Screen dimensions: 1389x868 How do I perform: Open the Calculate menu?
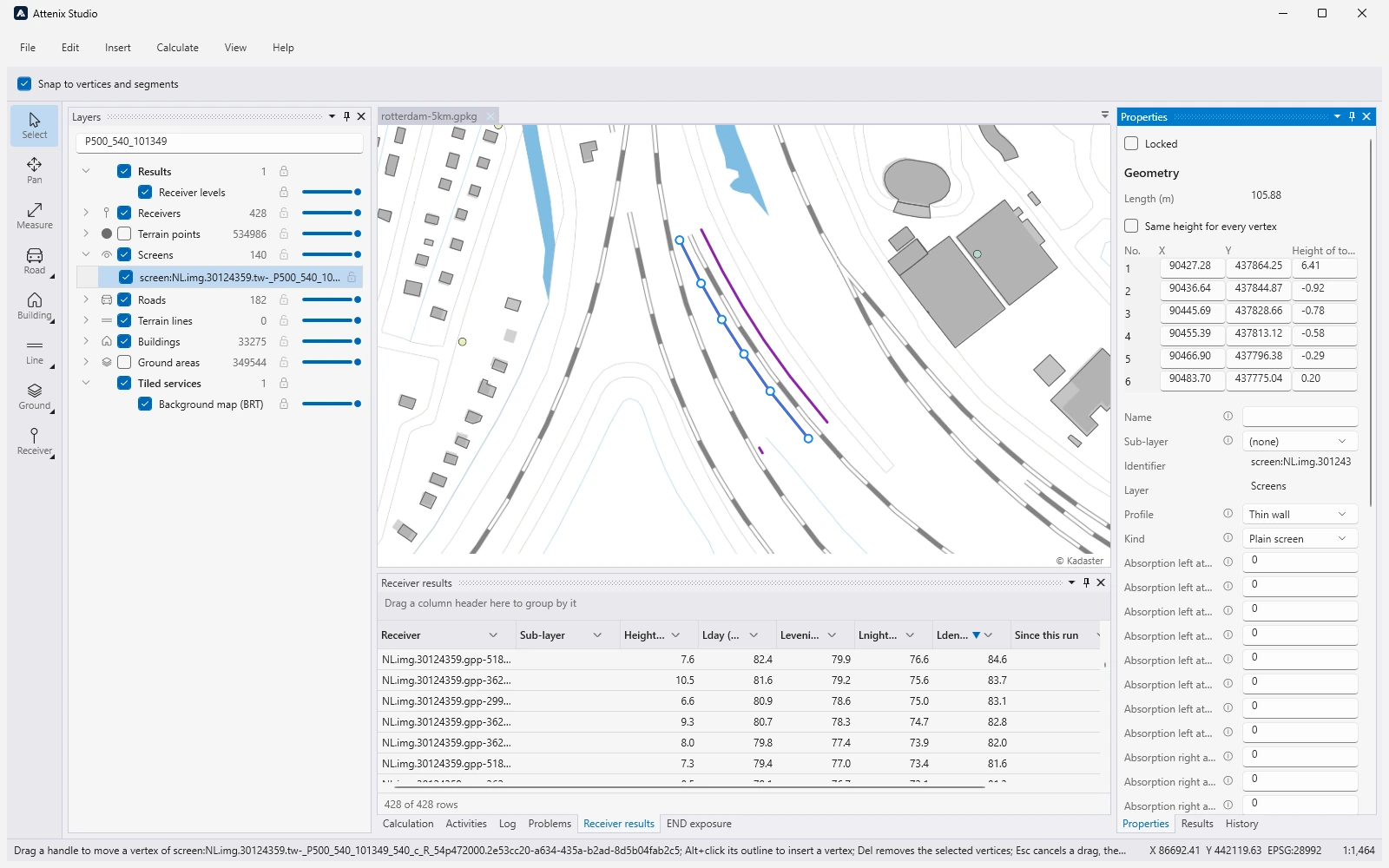[177, 48]
